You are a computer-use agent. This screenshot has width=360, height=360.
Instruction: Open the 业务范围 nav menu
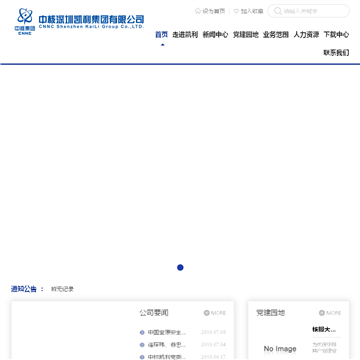[276, 34]
